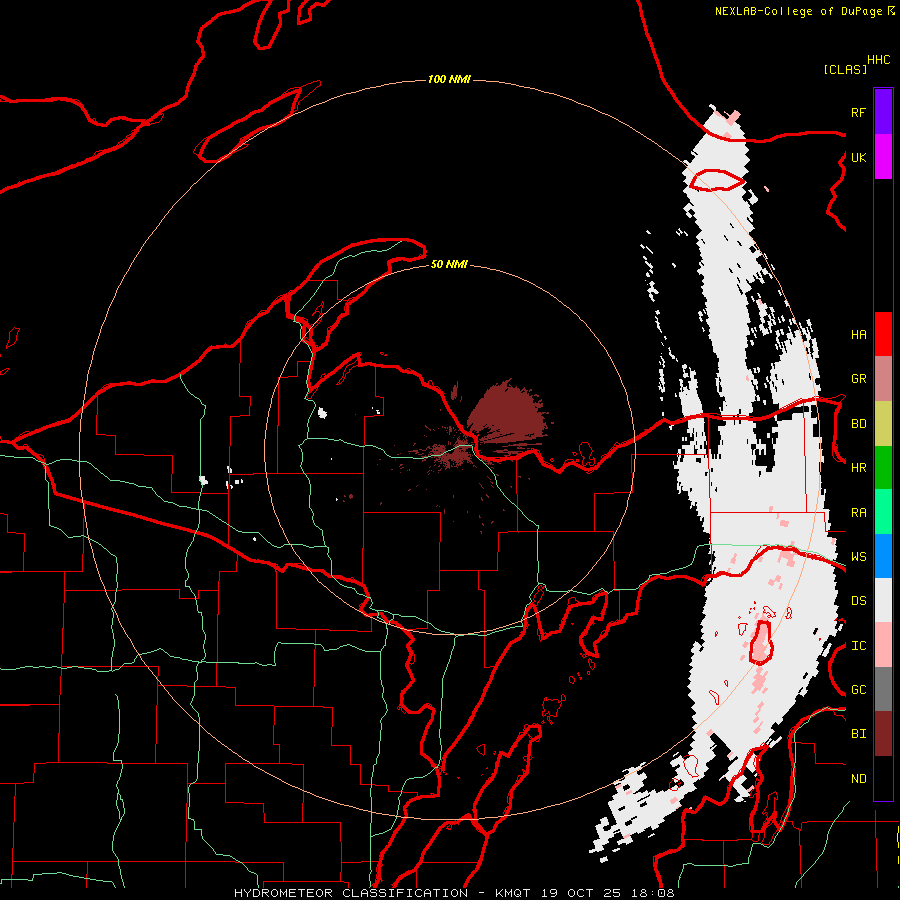
Task: Click the 'HYDROMETEOR CLASSIFICATION' title text
Action: [351, 893]
